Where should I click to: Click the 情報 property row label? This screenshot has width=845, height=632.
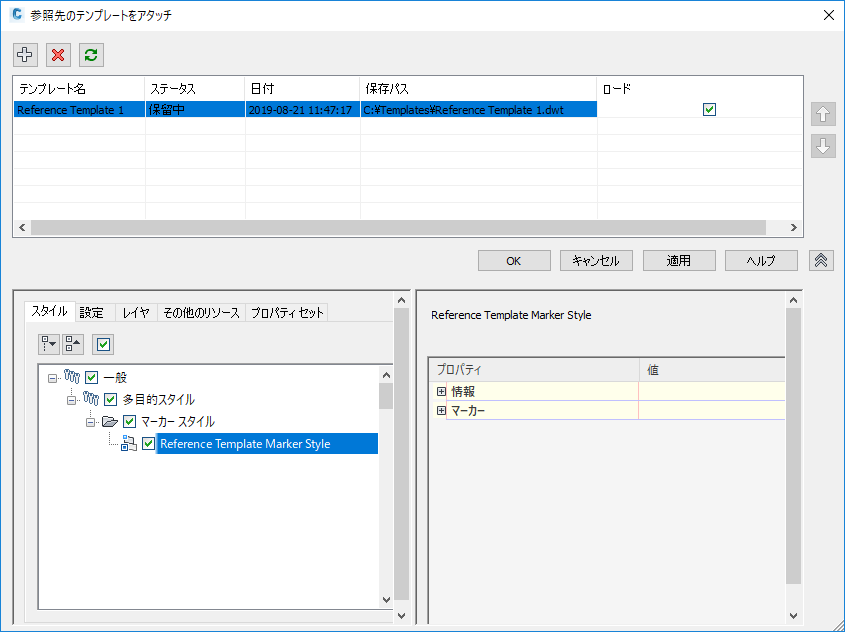[x=463, y=392]
